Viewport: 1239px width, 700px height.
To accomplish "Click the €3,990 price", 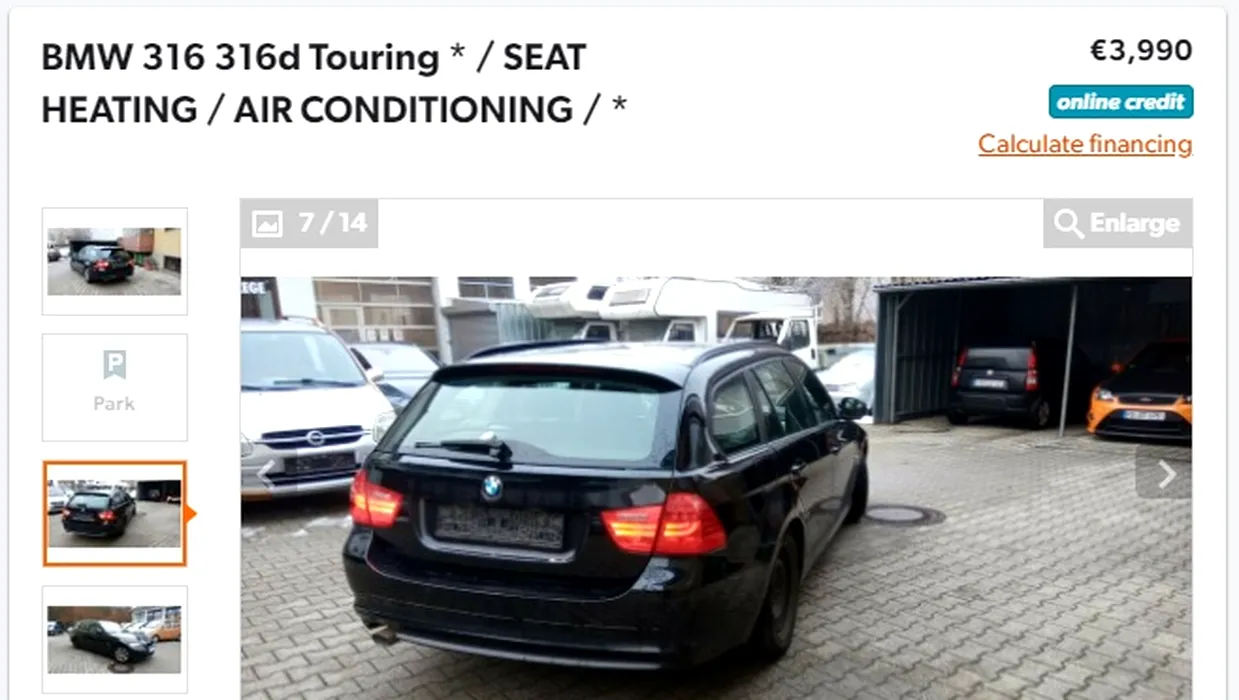I will [1141, 50].
